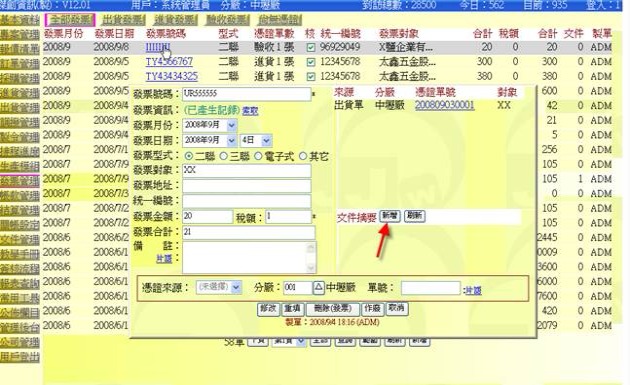Screen dimensions: 630x385
Task: Toggle the 核 checkbox for invoice TY4366767
Action: coord(310,62)
